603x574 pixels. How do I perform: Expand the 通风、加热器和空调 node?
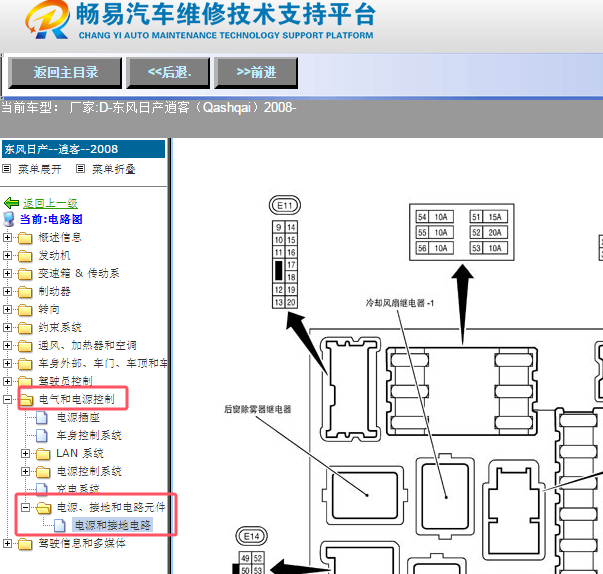click(x=7, y=345)
